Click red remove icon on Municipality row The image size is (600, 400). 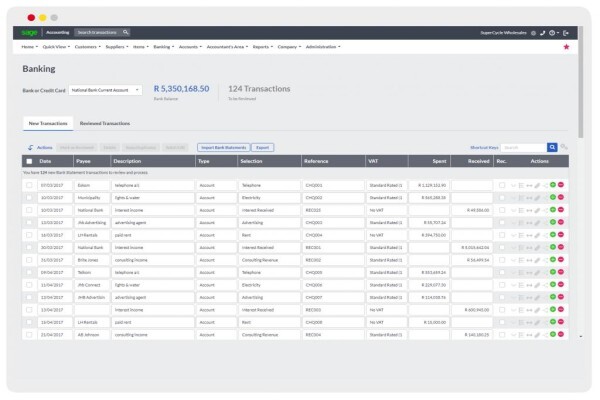[x=561, y=198]
